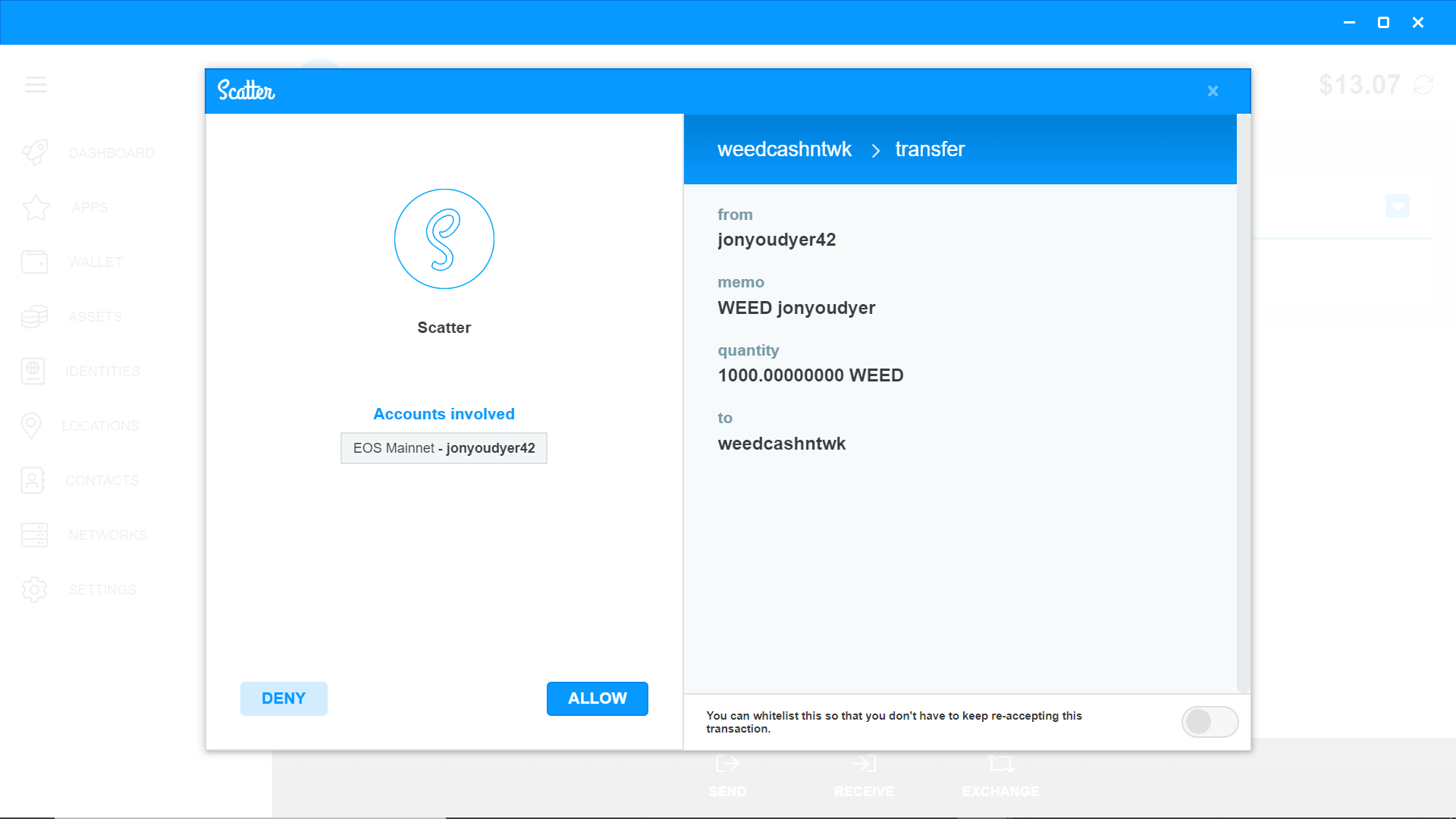Image resolution: width=1456 pixels, height=819 pixels.
Task: Click the Scatter circular logo
Action: pyautogui.click(x=444, y=239)
